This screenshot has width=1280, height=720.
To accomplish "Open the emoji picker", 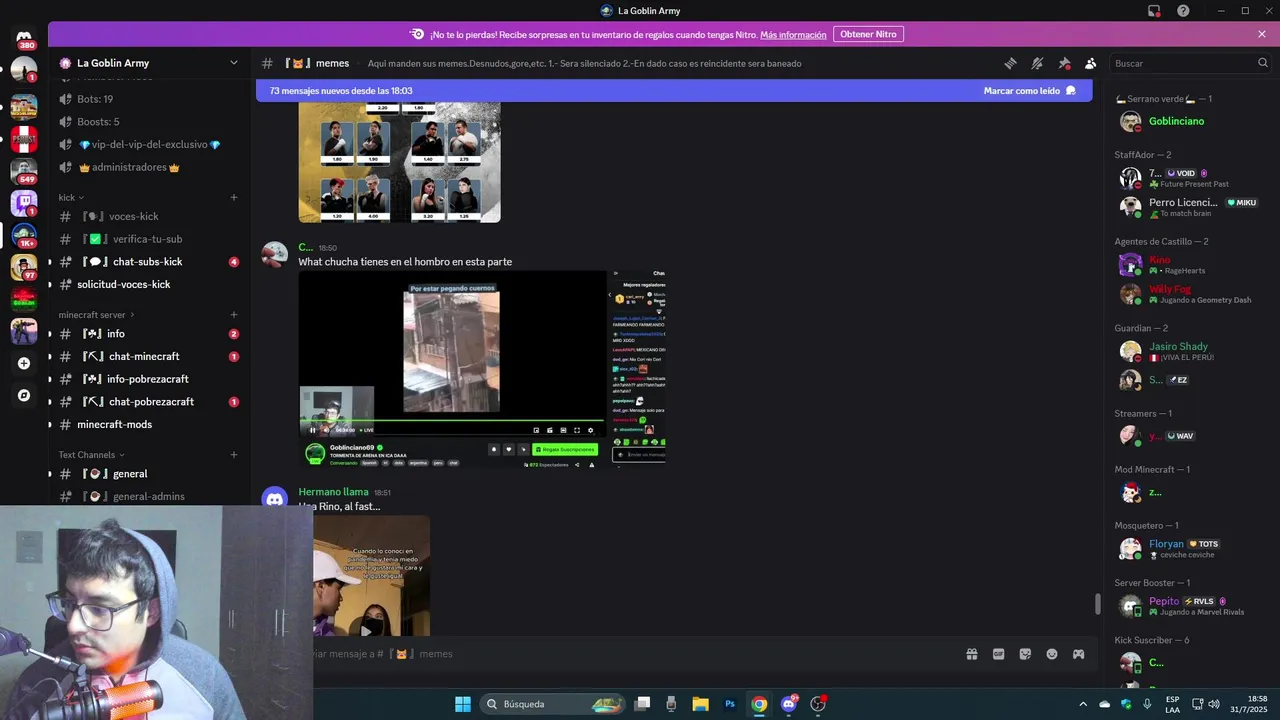I will point(1052,654).
